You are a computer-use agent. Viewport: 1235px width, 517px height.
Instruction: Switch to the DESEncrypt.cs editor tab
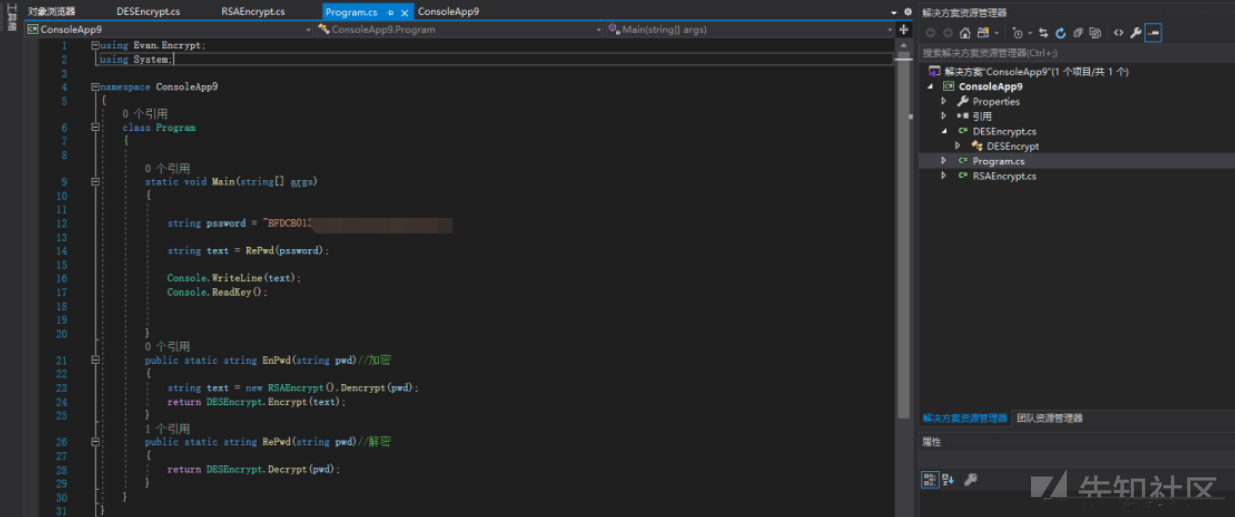point(148,12)
